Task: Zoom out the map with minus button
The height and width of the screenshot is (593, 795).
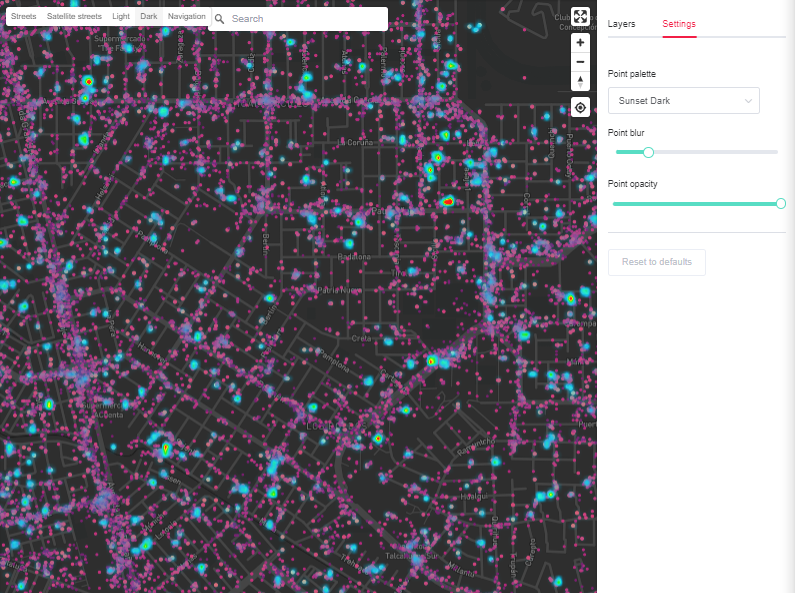Action: pos(580,62)
